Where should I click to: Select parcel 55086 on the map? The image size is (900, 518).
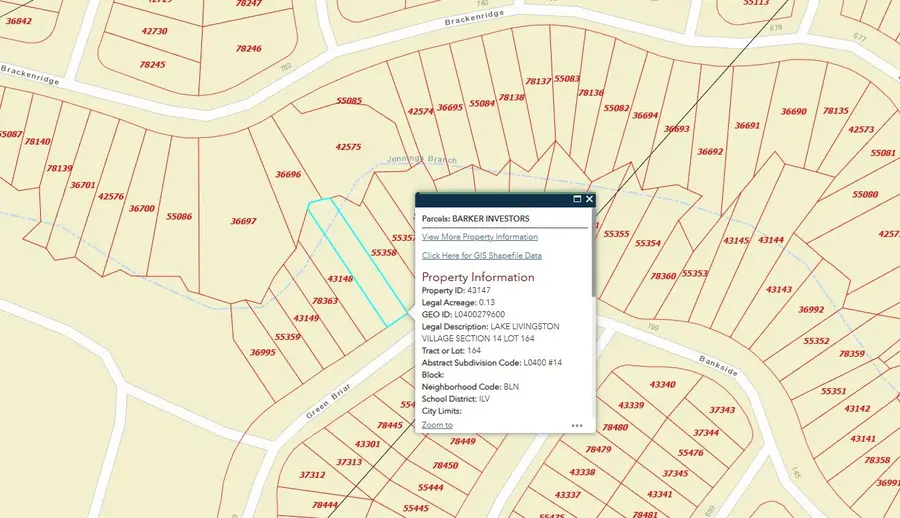(x=179, y=216)
